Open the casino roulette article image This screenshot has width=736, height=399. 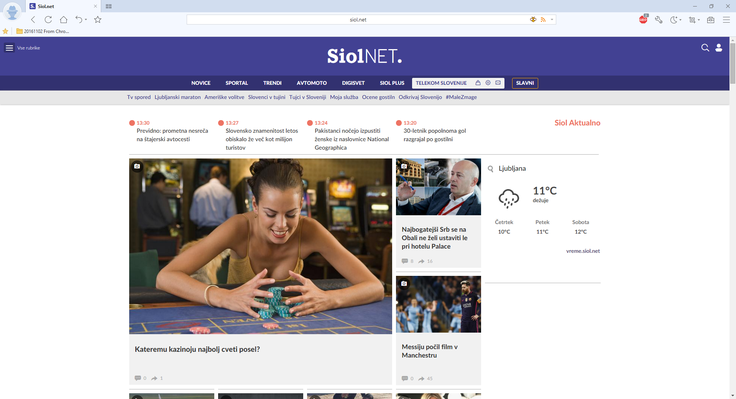(261, 246)
